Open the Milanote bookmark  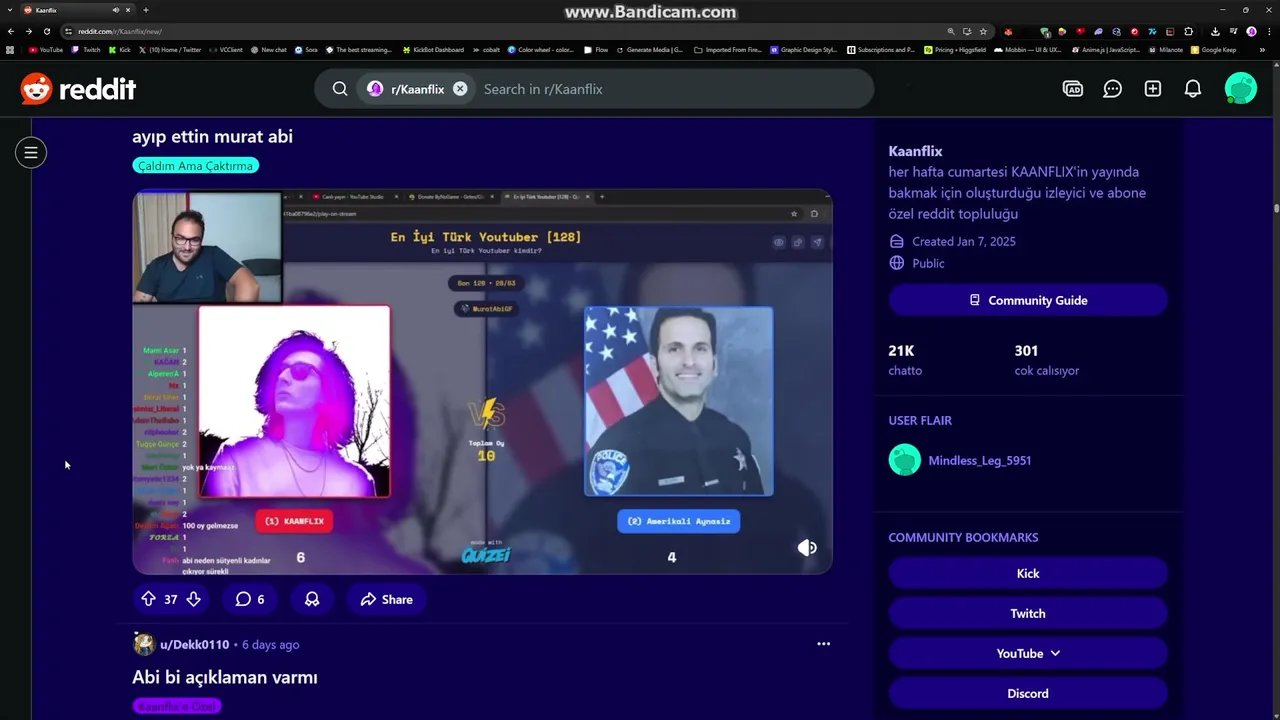pyautogui.click(x=1165, y=49)
